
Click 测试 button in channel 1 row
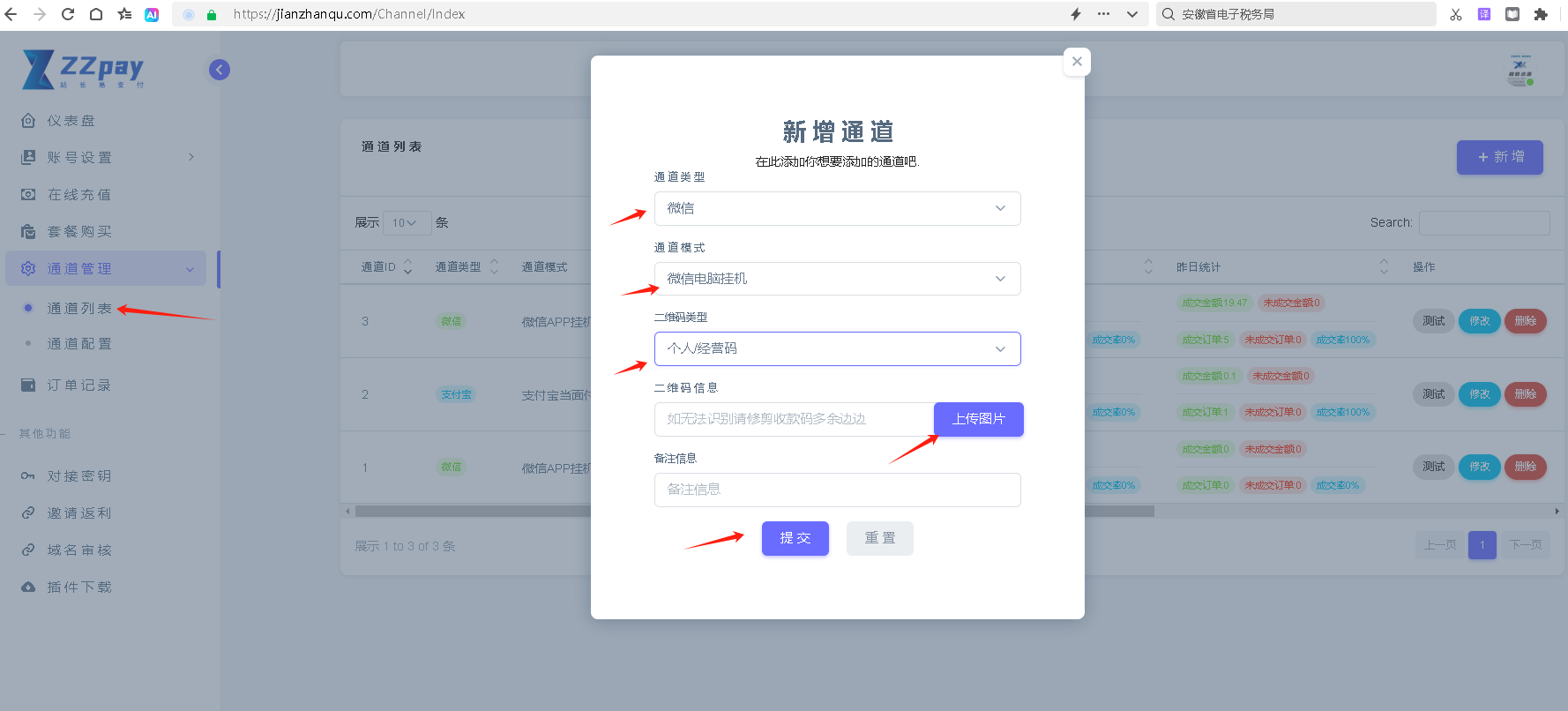pyautogui.click(x=1434, y=467)
